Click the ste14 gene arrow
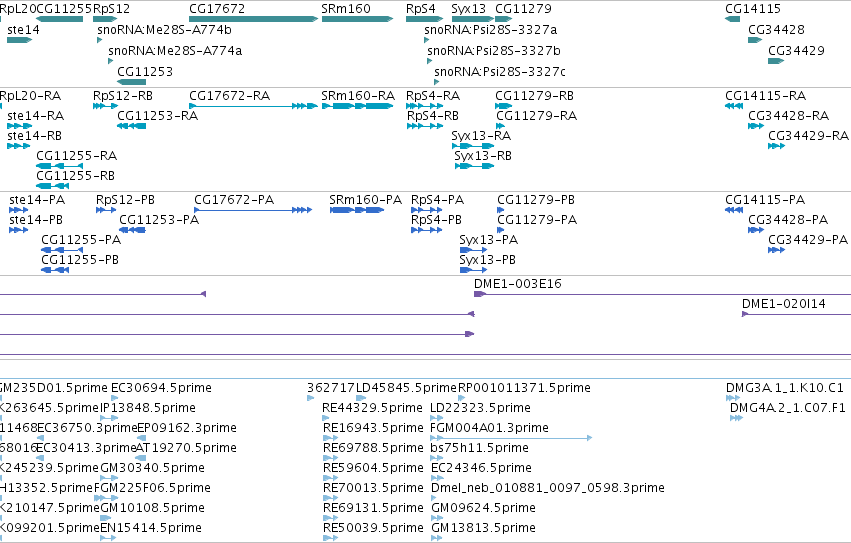851x543 pixels. 20,40
